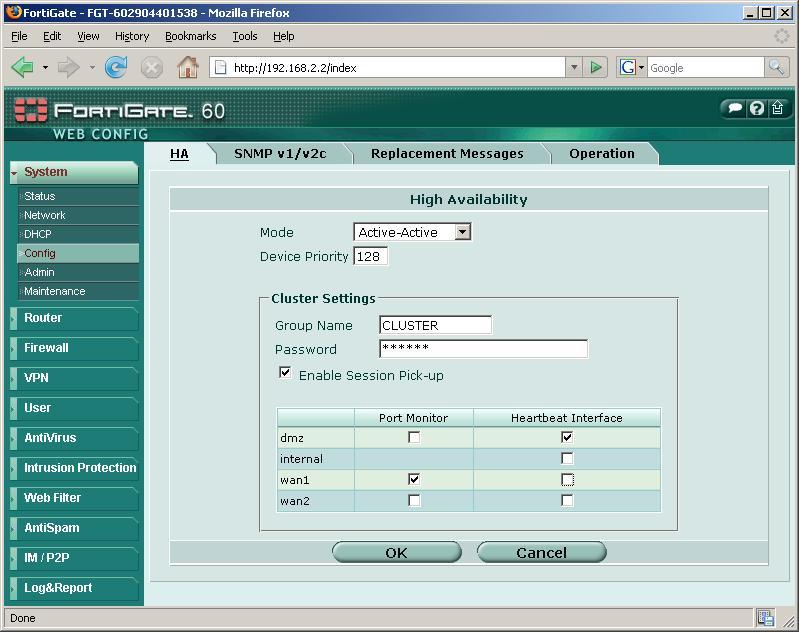Expand the User menu section
The height and width of the screenshot is (632, 799).
click(x=74, y=408)
